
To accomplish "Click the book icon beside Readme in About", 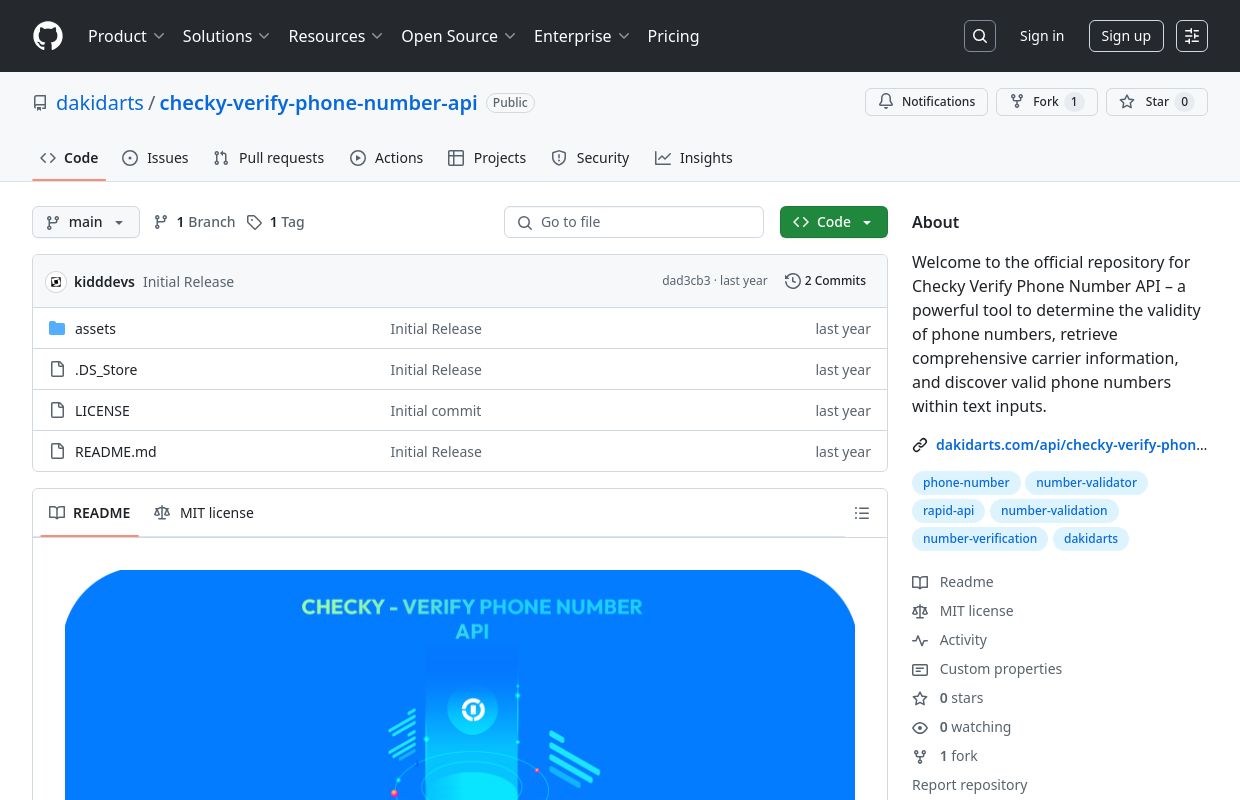I will [x=920, y=582].
